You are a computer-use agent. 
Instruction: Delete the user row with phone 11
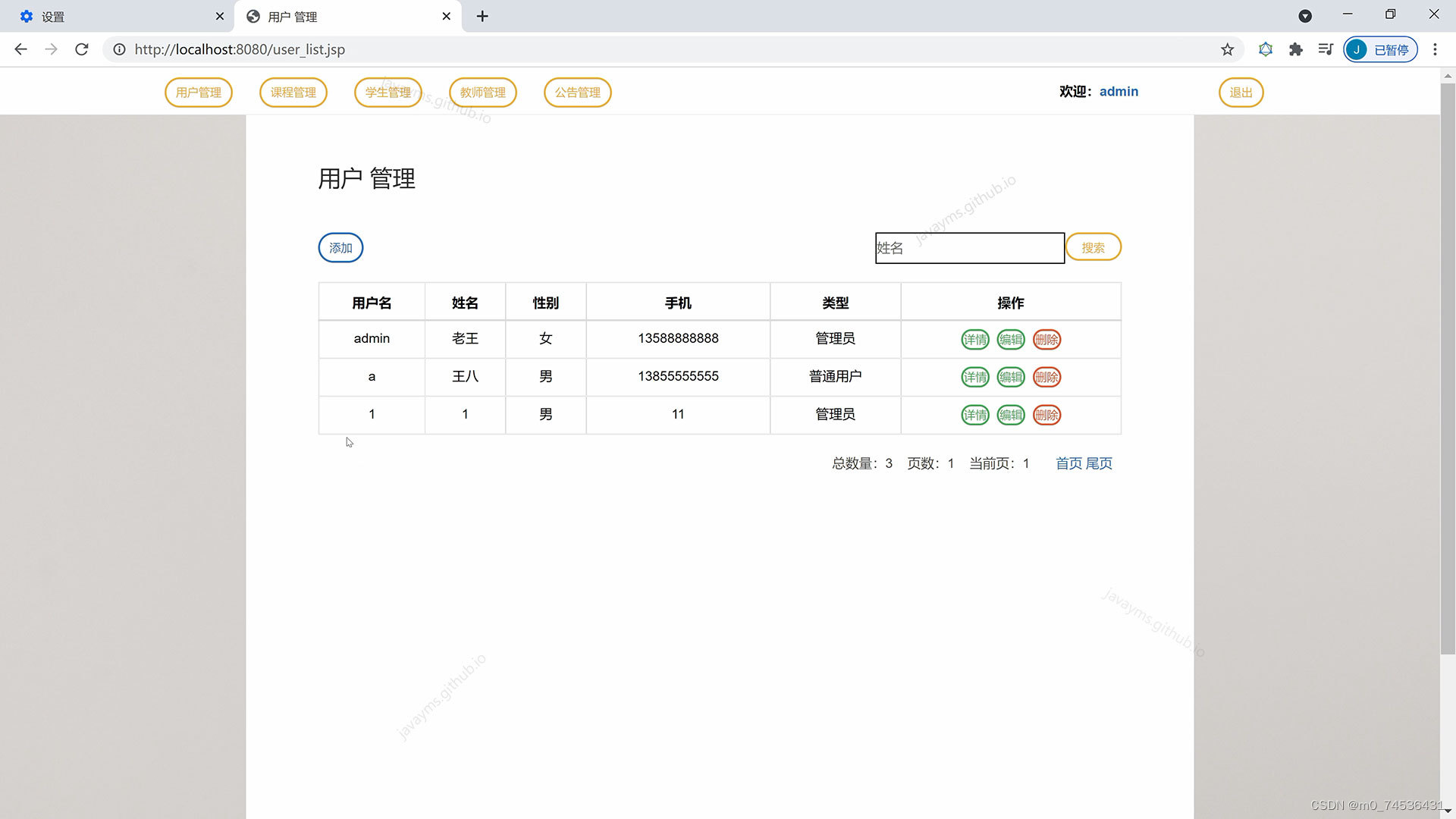(x=1047, y=415)
